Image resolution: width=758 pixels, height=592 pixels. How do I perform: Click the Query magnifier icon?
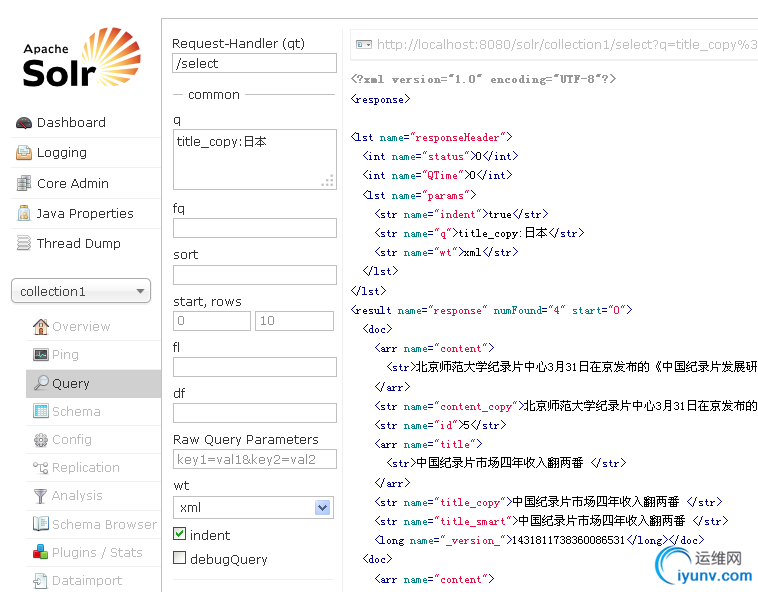point(41,383)
